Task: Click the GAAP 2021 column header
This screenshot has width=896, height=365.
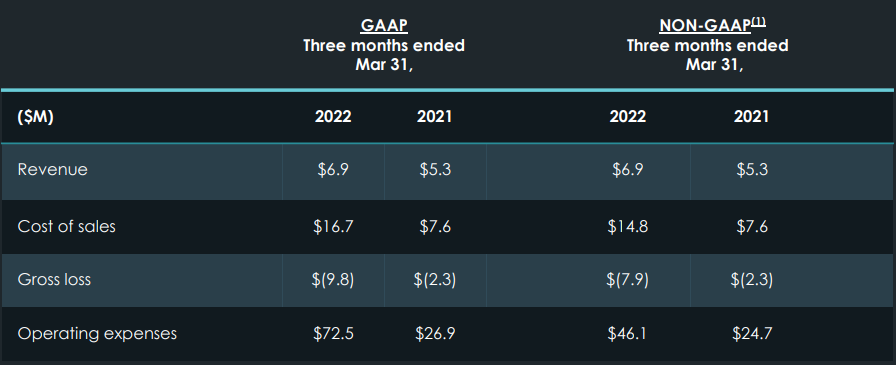Action: coord(434,117)
